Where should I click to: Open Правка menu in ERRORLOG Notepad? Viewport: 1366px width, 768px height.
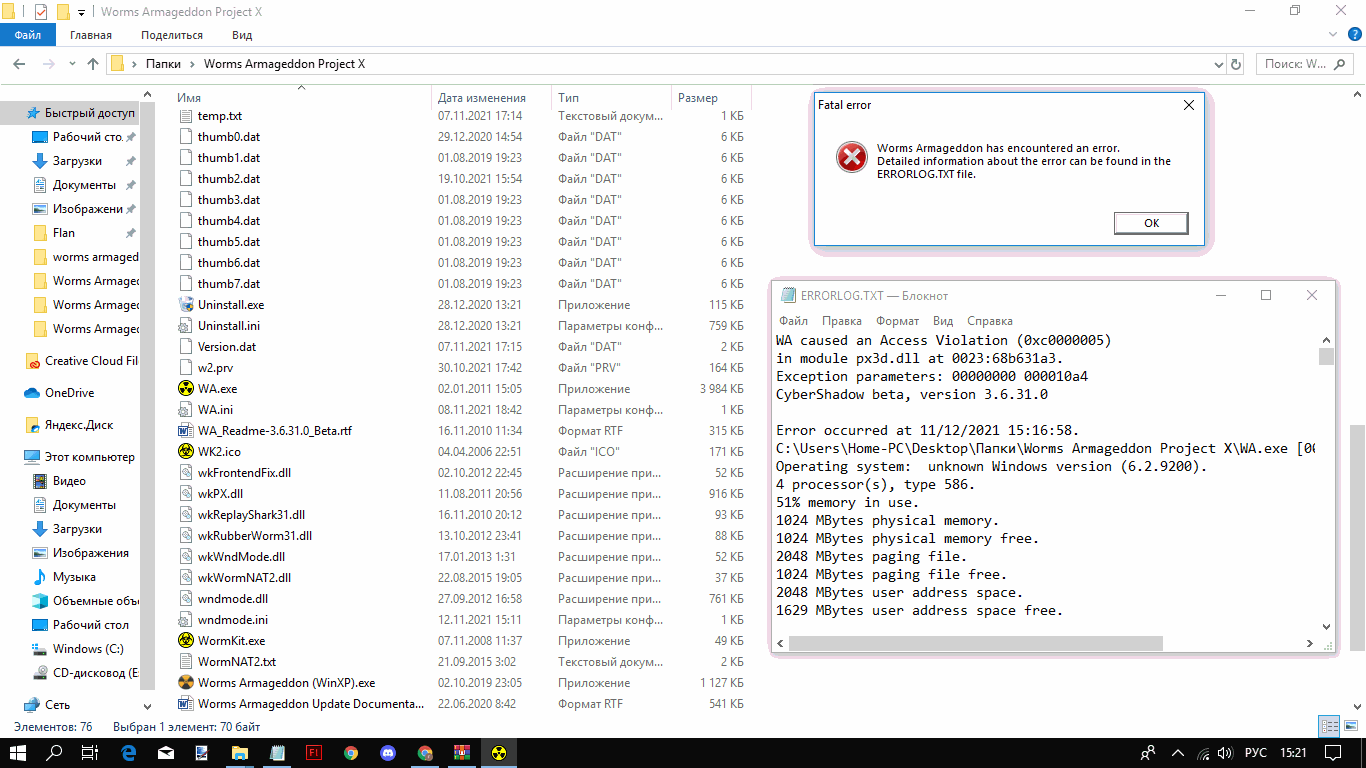[842, 321]
